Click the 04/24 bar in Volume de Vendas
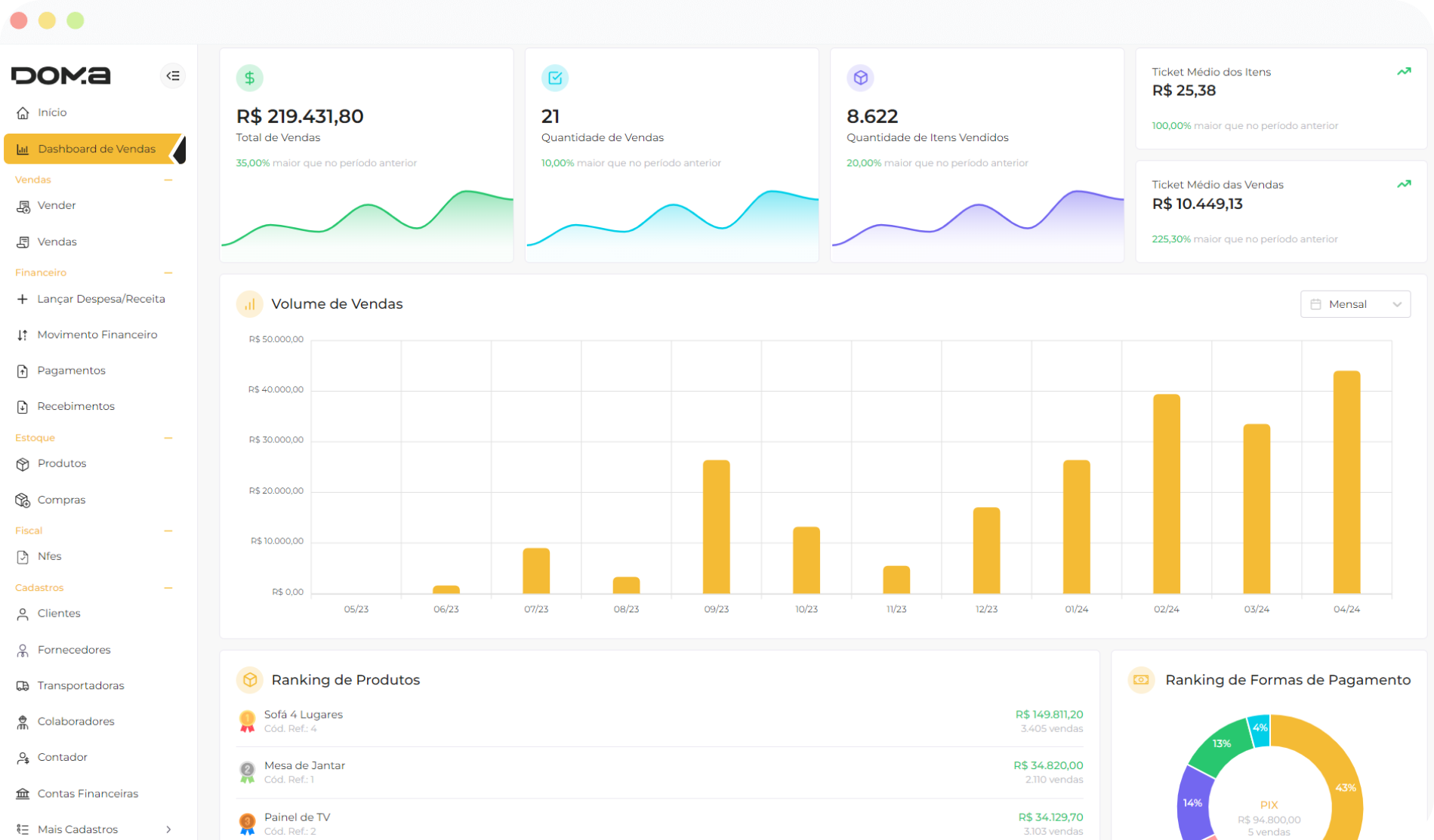Viewport: 1434px width, 840px height. [1346, 482]
